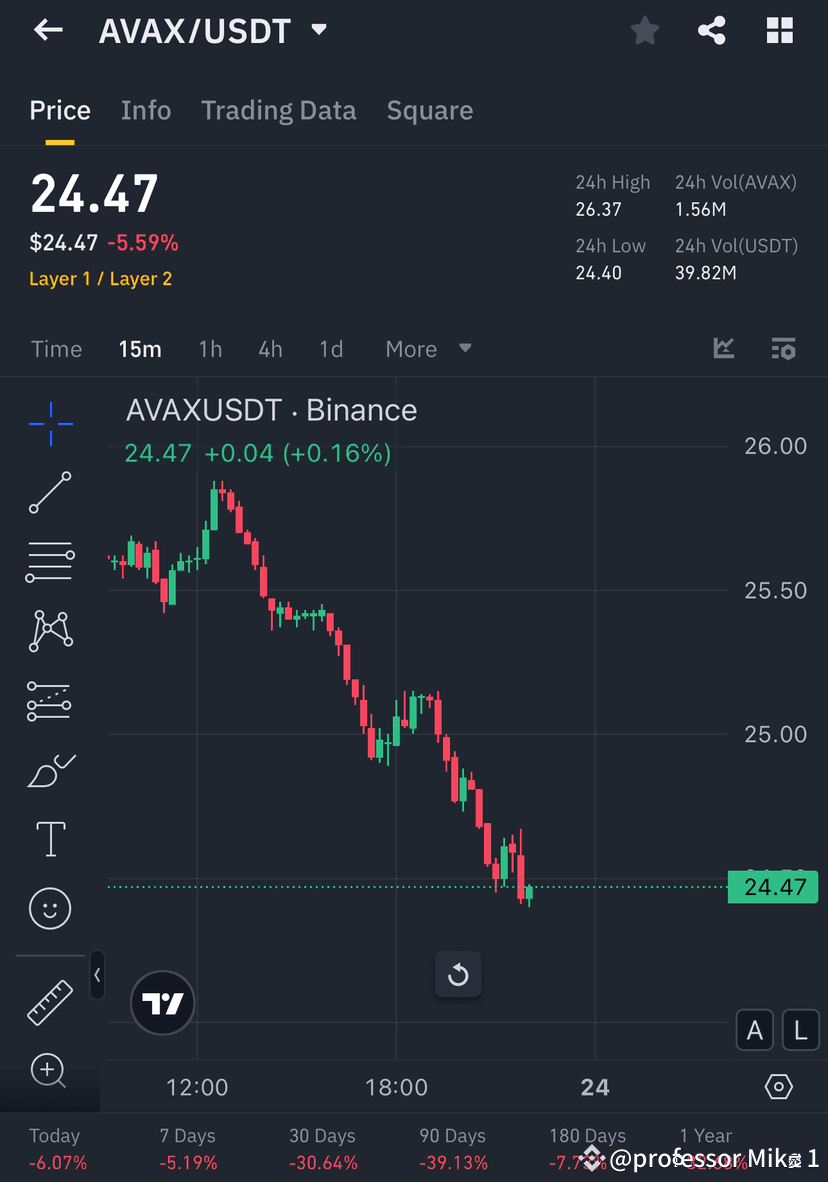Toggle auto scale with the A button
The image size is (828, 1182).
pyautogui.click(x=754, y=1030)
